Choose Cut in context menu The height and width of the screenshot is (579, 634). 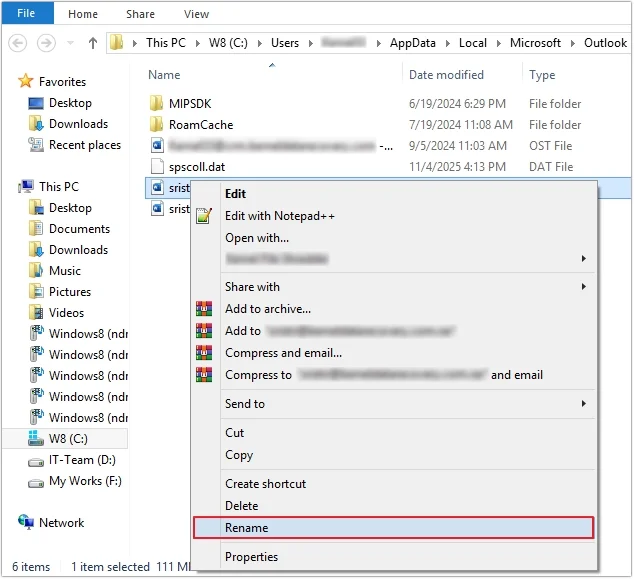tap(235, 433)
